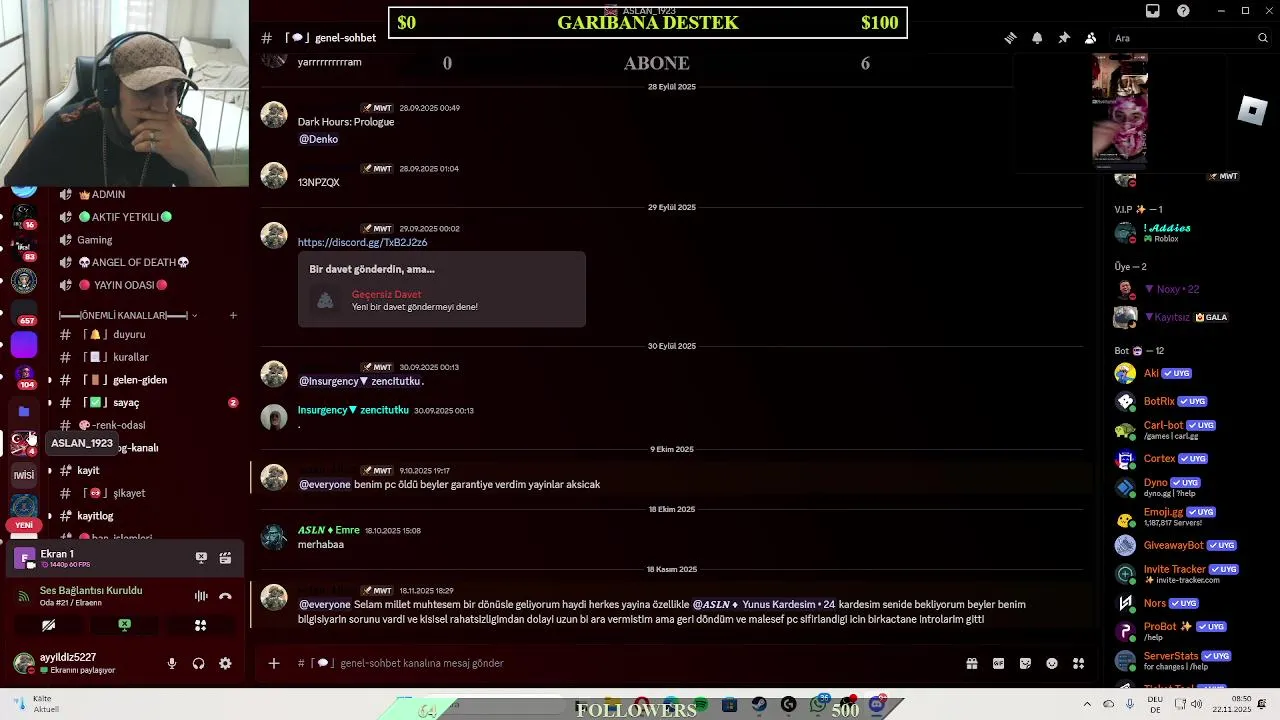Image resolution: width=1280 pixels, height=720 pixels.
Task: Open WhatsApp from the taskbar
Action: coord(819,705)
